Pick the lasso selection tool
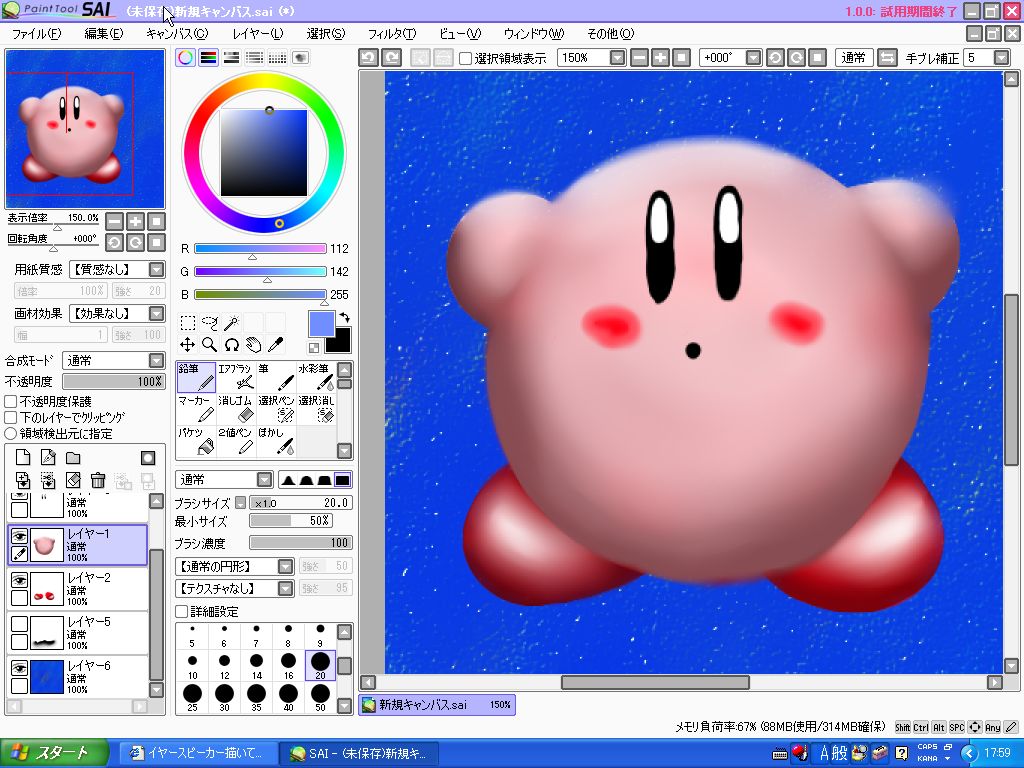1024x768 pixels. pos(210,323)
